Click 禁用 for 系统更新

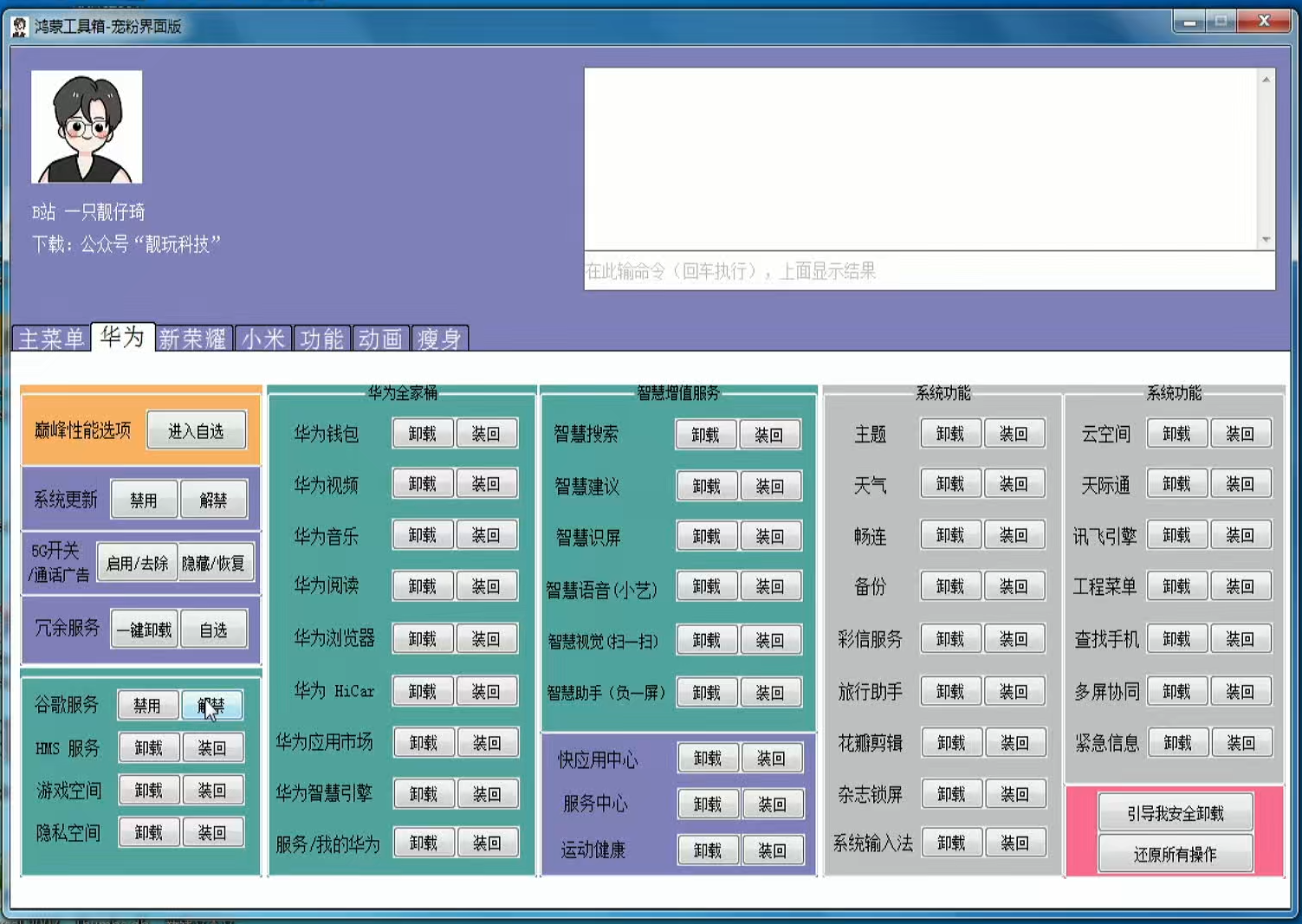(144, 500)
